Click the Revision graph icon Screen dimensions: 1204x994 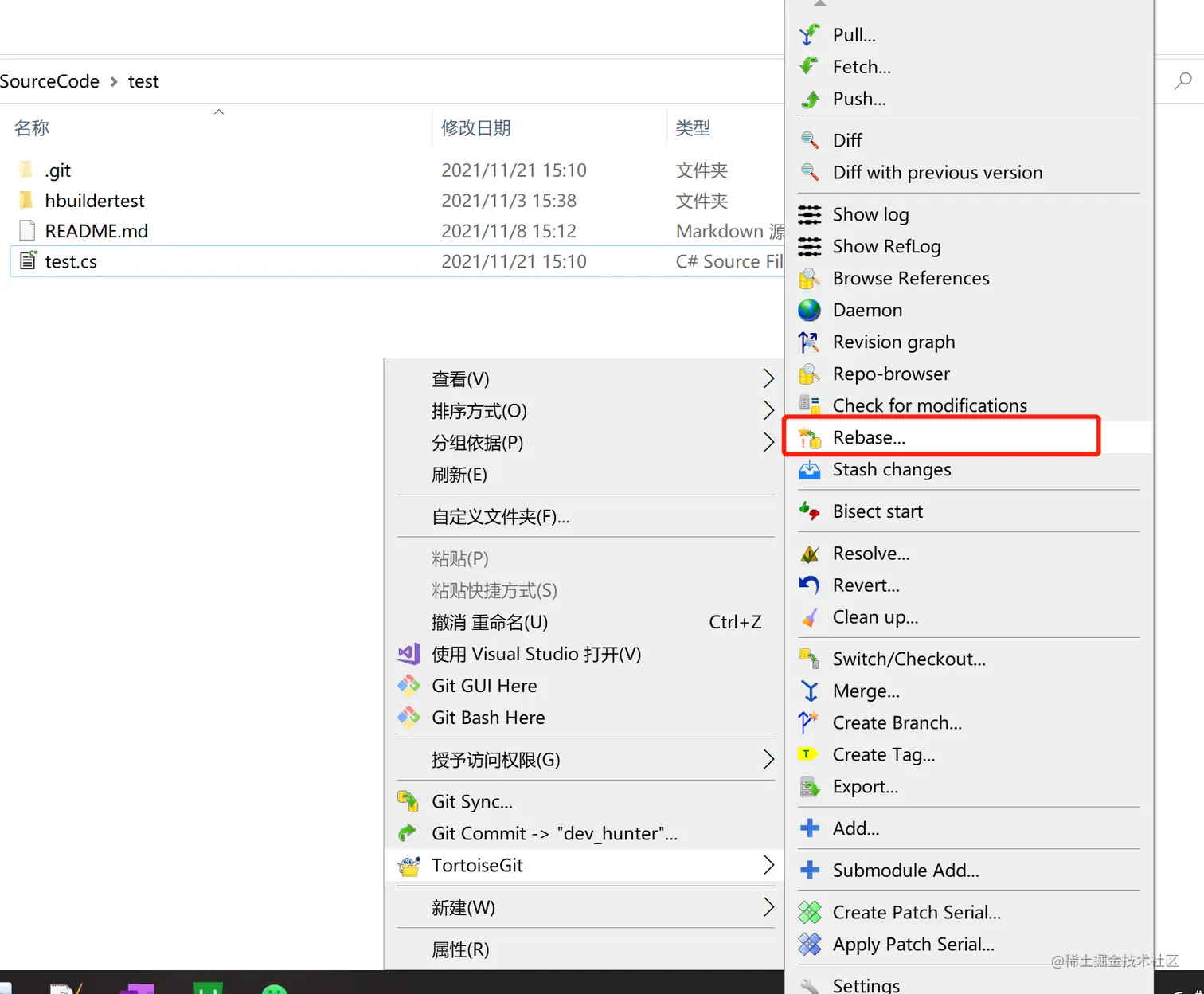pyautogui.click(x=810, y=342)
